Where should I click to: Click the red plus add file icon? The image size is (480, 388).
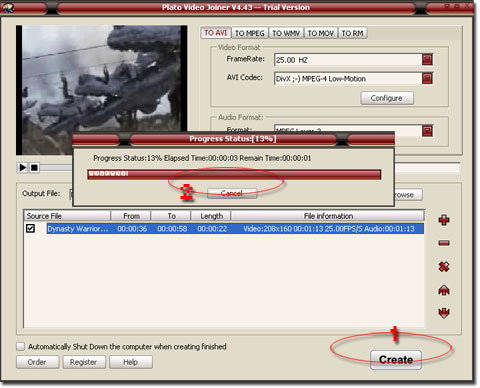(444, 220)
